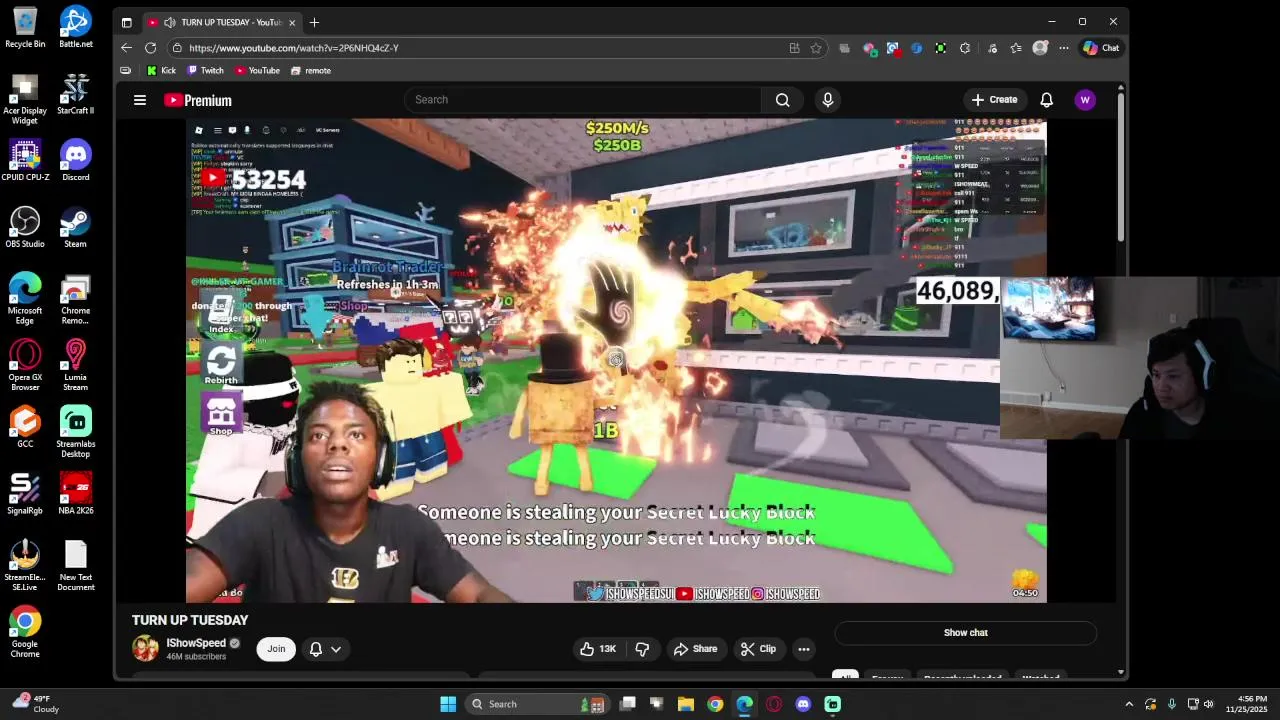This screenshot has width=1280, height=720.
Task: Open NBA 2K26 desktop icon
Action: [76, 493]
